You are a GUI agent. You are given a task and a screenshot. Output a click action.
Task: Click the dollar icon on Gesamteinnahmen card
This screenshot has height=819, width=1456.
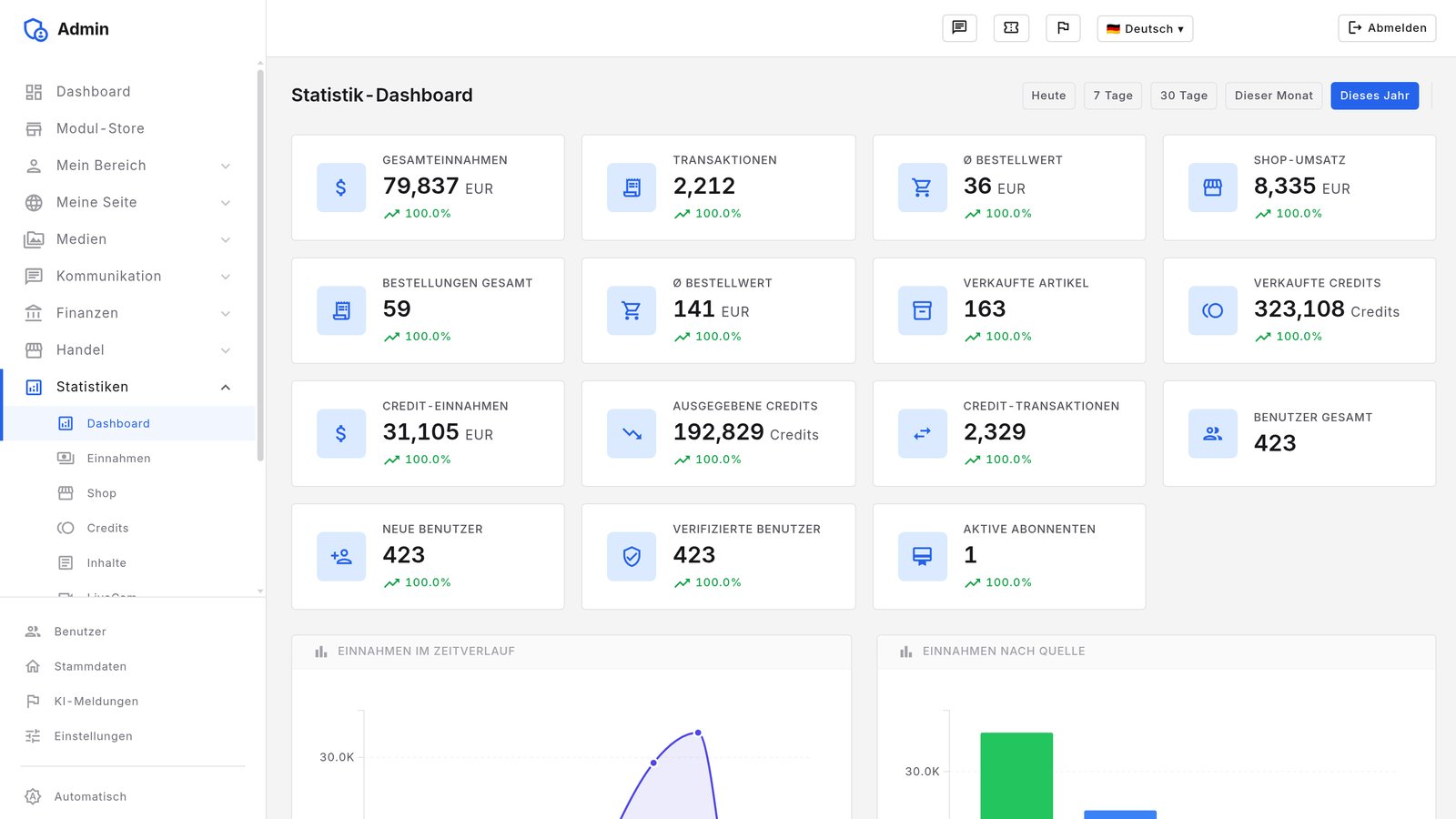tap(341, 187)
